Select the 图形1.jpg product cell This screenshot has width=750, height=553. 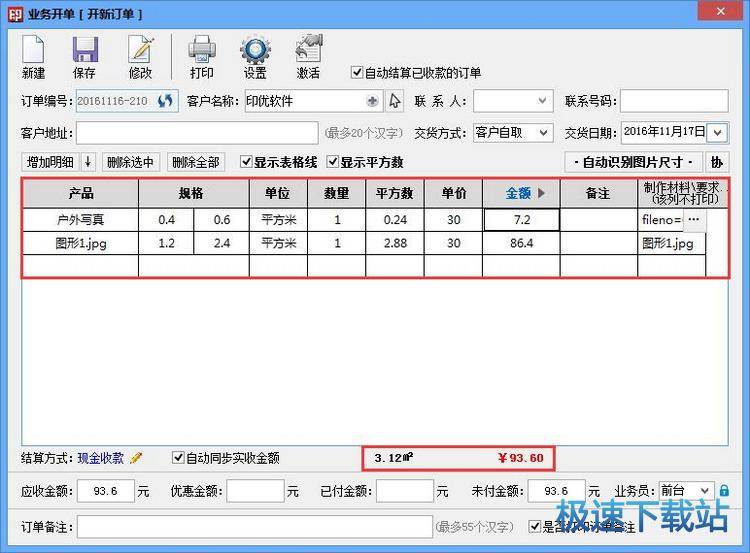click(80, 243)
